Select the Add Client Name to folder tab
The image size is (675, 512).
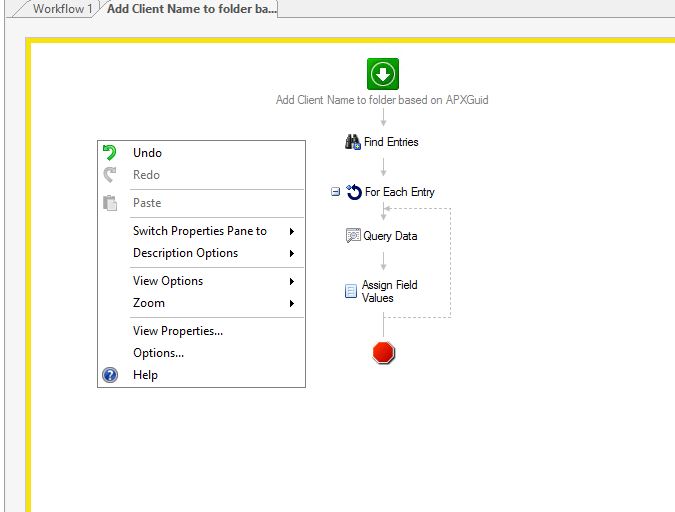tap(190, 9)
